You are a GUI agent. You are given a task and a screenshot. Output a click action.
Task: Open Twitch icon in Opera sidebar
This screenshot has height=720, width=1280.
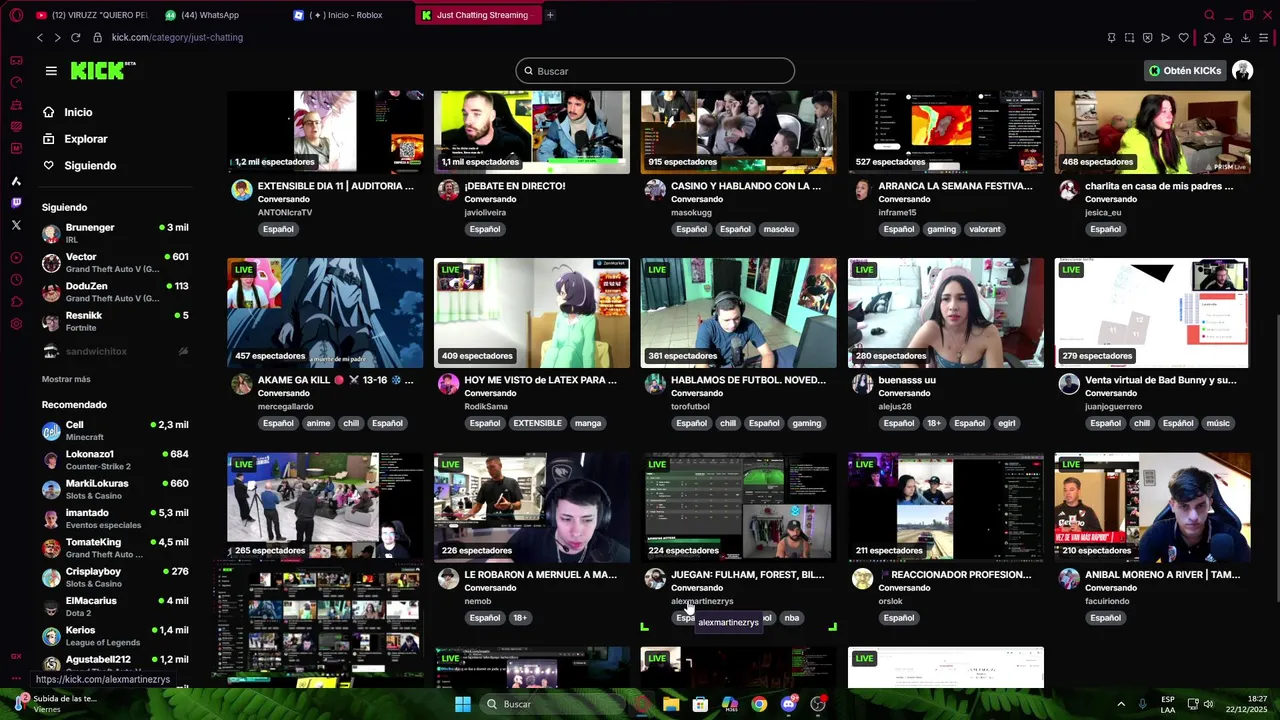coord(16,203)
